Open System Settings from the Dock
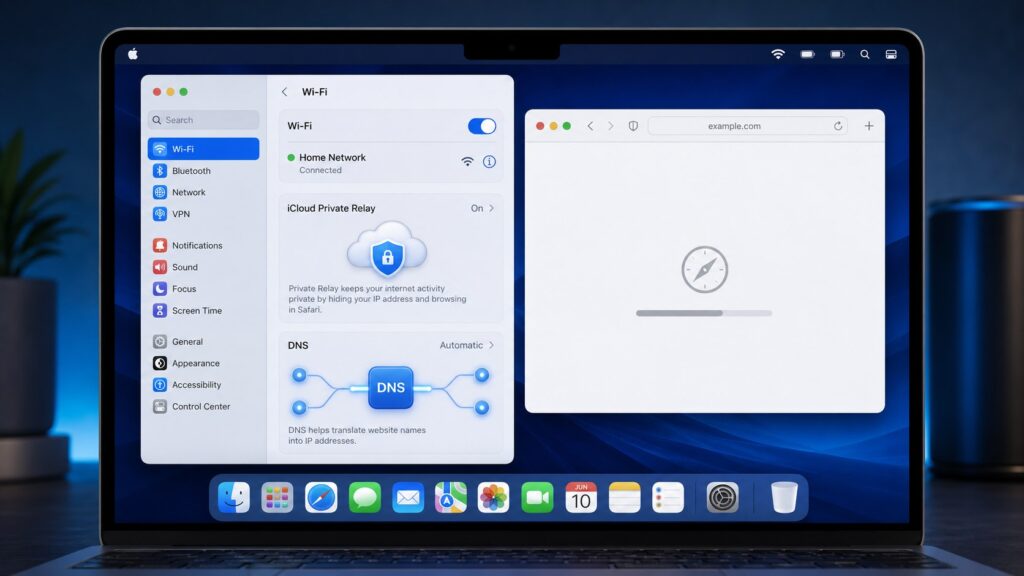The height and width of the screenshot is (576, 1024). click(x=722, y=498)
